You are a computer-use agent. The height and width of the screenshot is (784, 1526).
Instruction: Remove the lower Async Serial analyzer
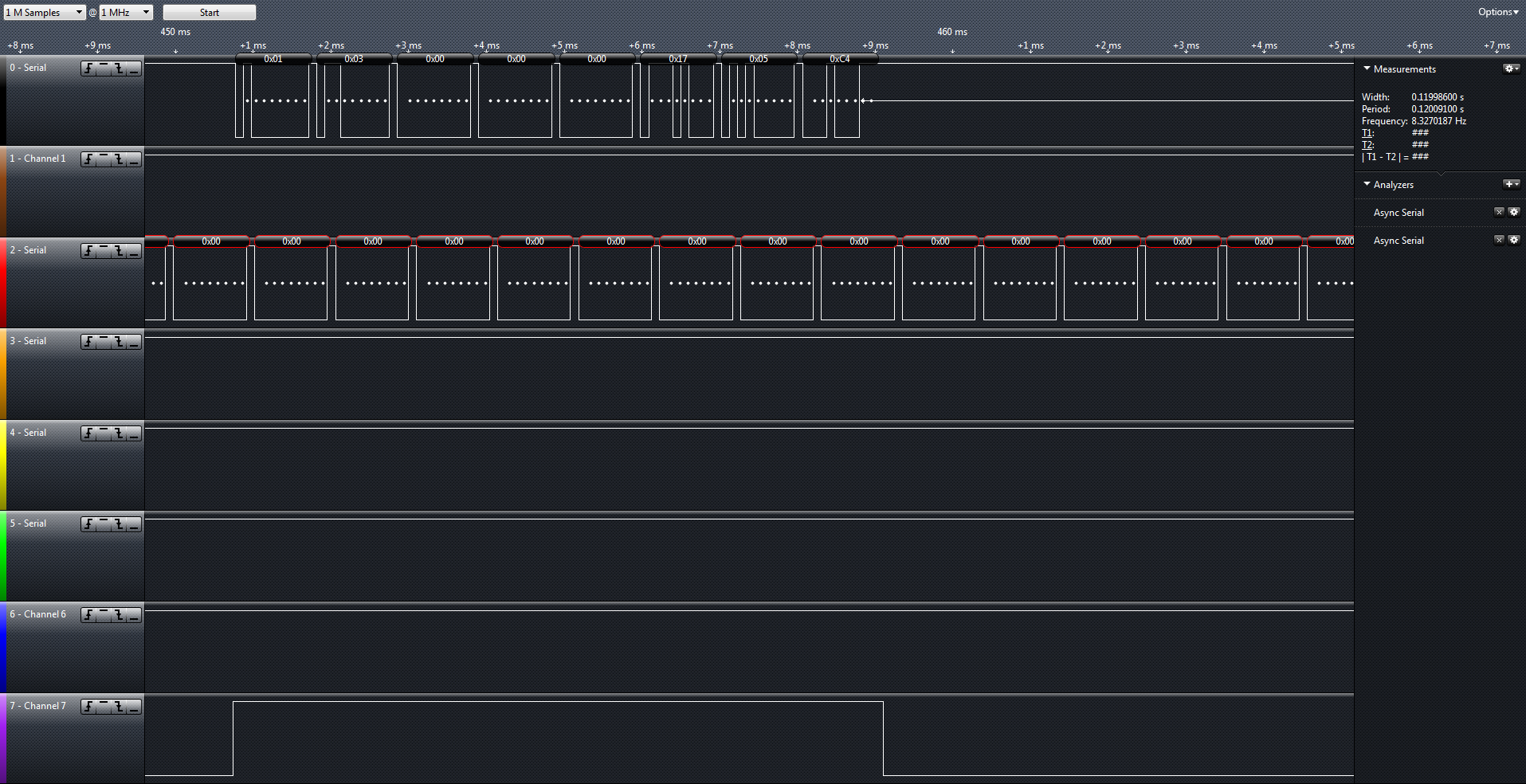click(x=1499, y=240)
